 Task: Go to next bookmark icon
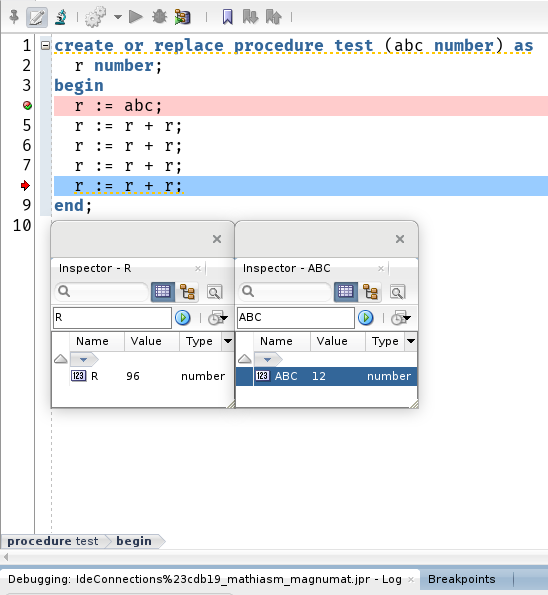250,17
